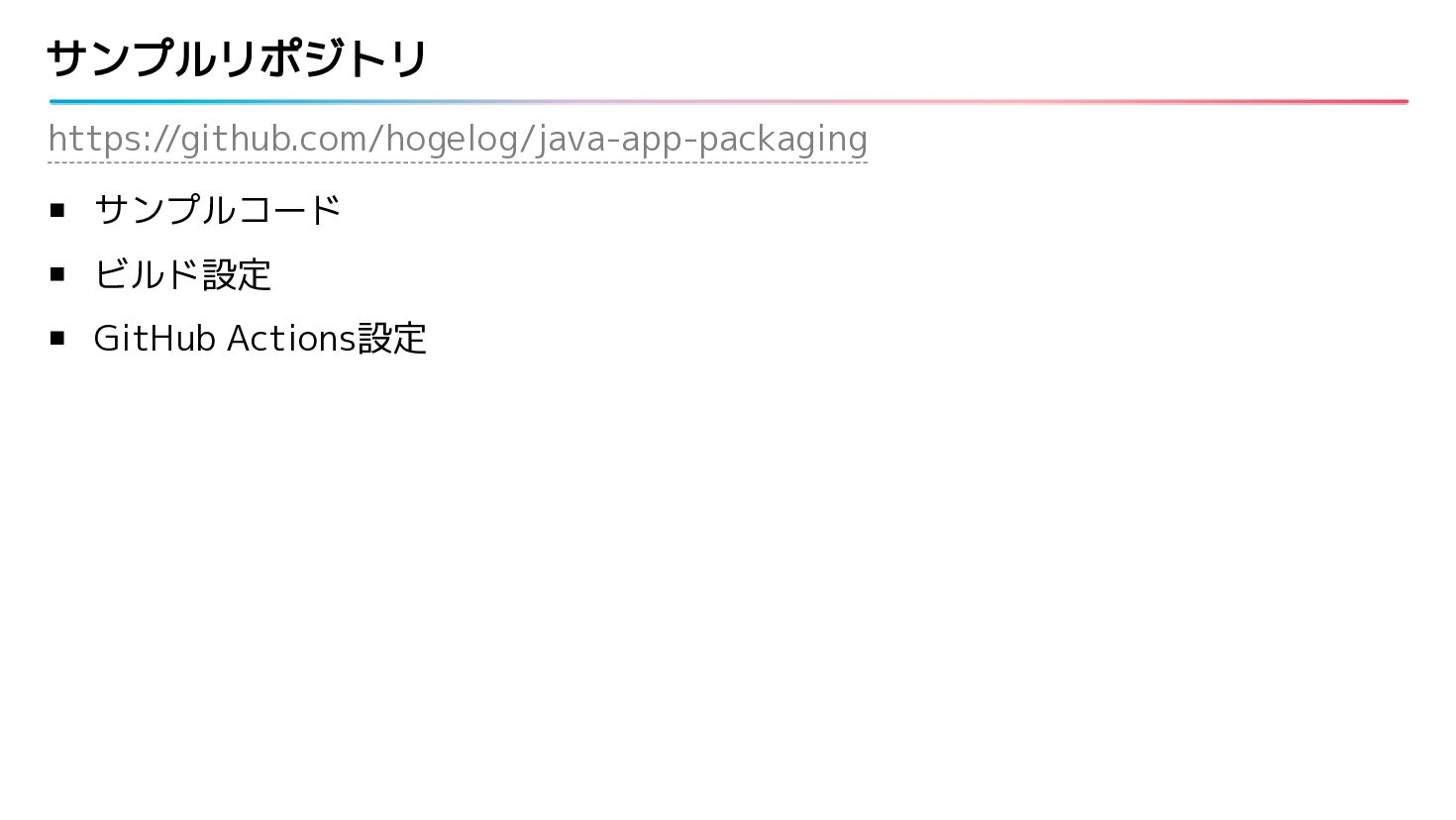Click the square bullet marker before ビルド設定
Screen dimensions: 1456x820
(57, 274)
